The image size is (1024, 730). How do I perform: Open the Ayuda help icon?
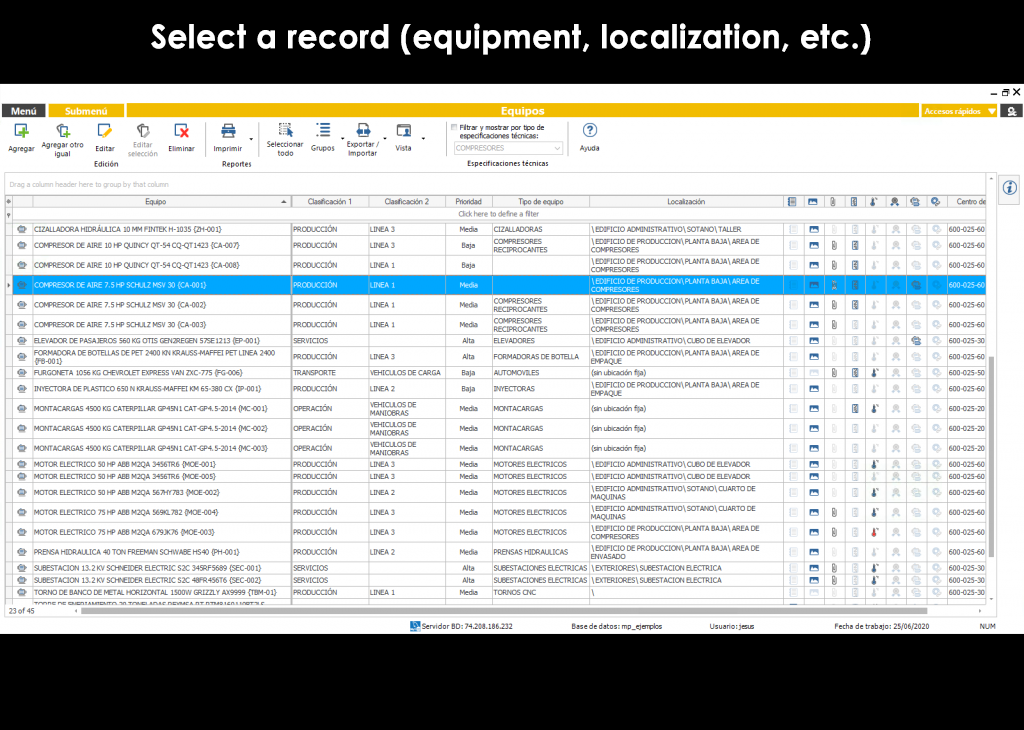590,130
